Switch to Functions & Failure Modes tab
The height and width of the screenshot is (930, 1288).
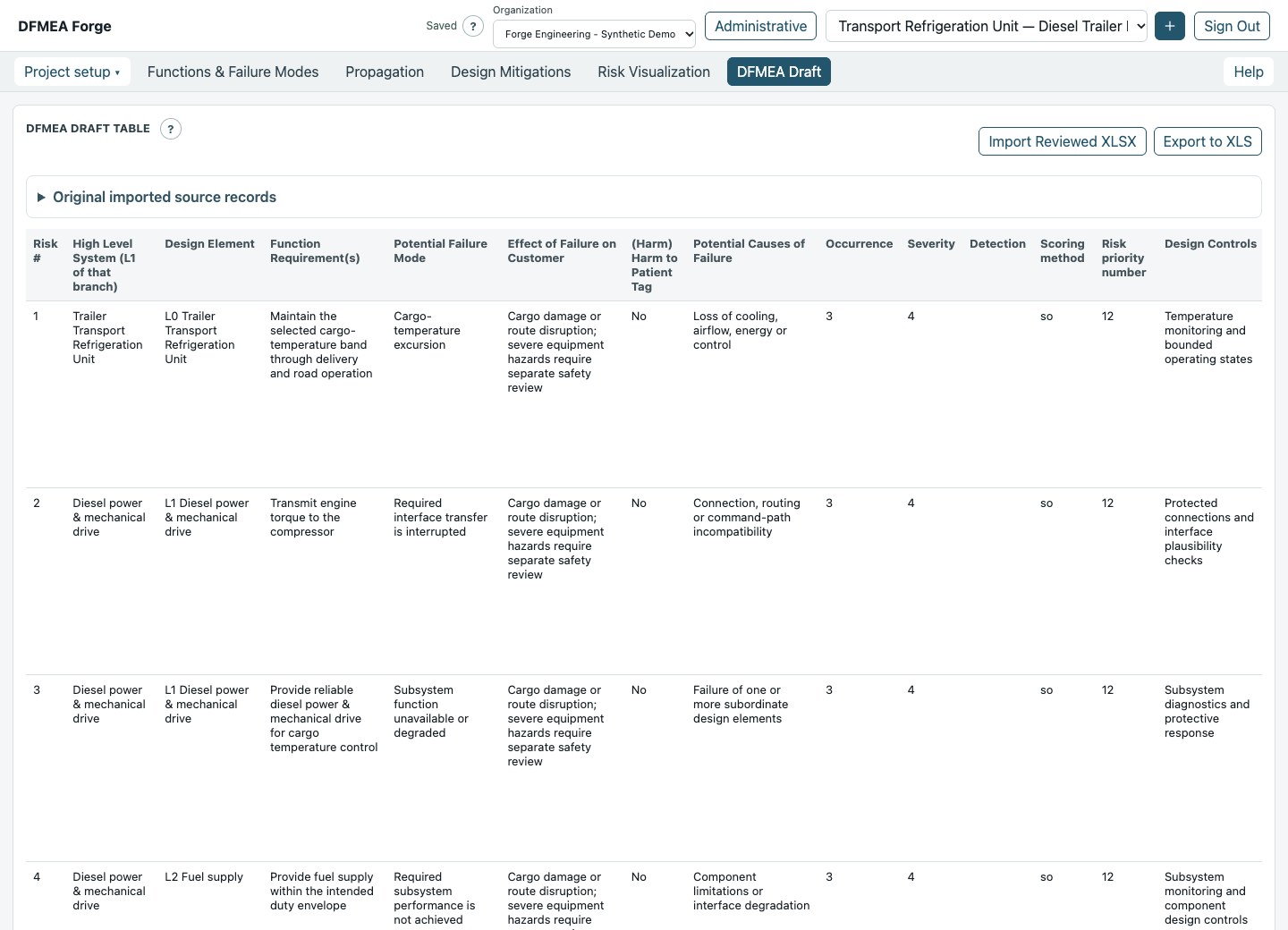pyautogui.click(x=233, y=72)
